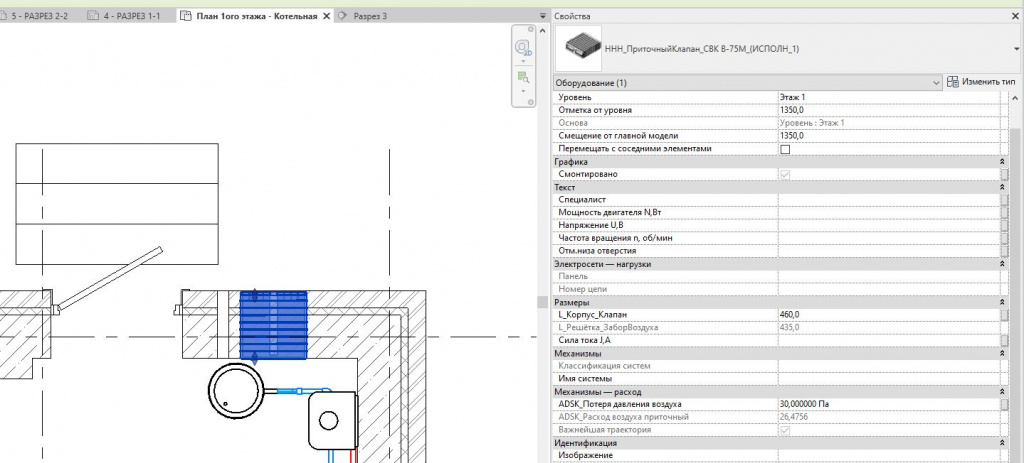This screenshot has height=463, width=1024.
Task: Collapse the Размеры section
Action: (1002, 302)
